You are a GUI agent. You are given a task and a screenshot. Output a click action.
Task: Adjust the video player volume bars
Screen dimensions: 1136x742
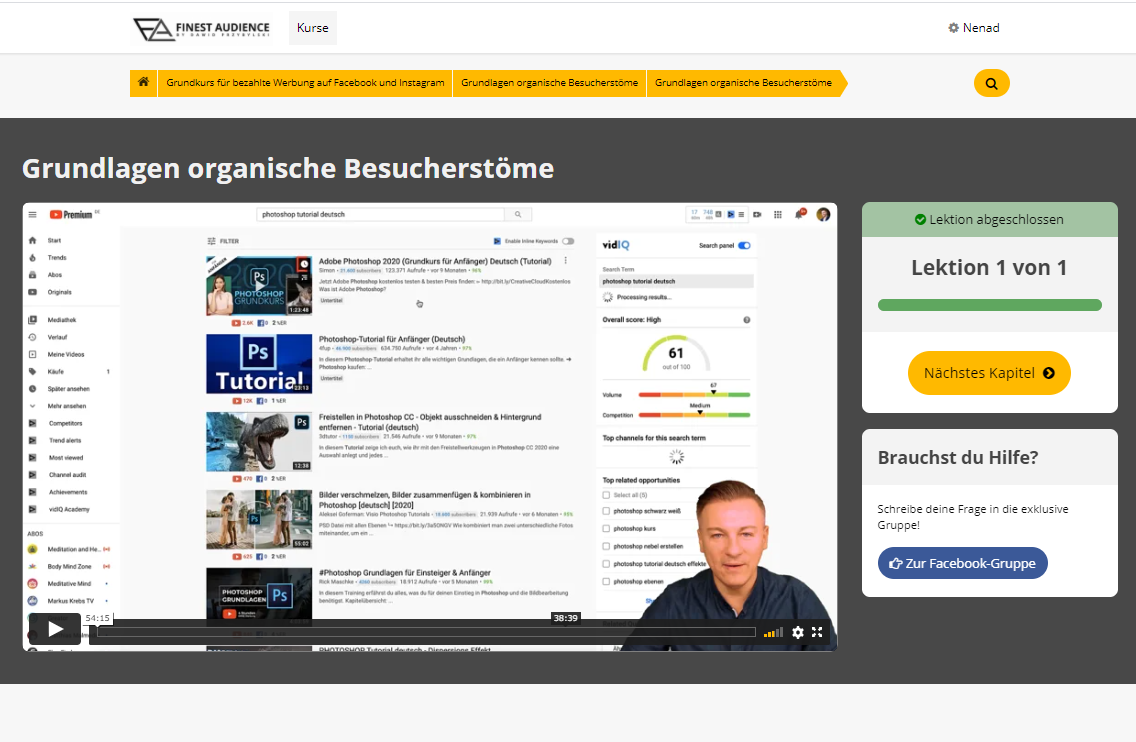773,633
